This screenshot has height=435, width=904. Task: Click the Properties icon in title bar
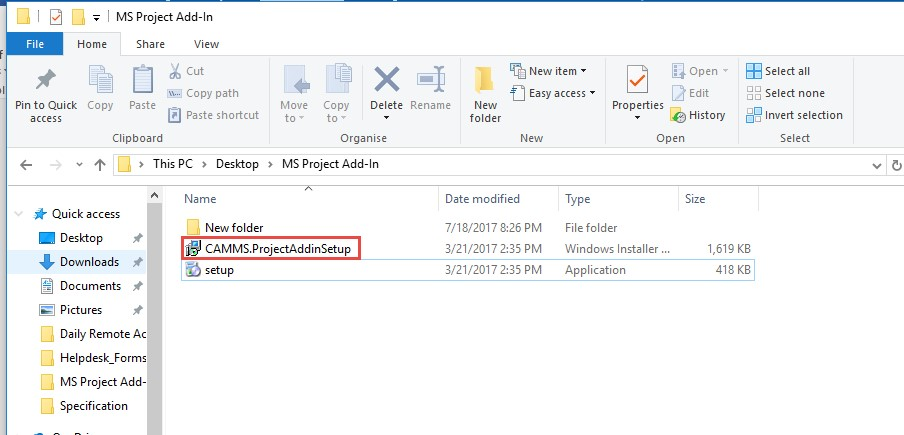(56, 17)
